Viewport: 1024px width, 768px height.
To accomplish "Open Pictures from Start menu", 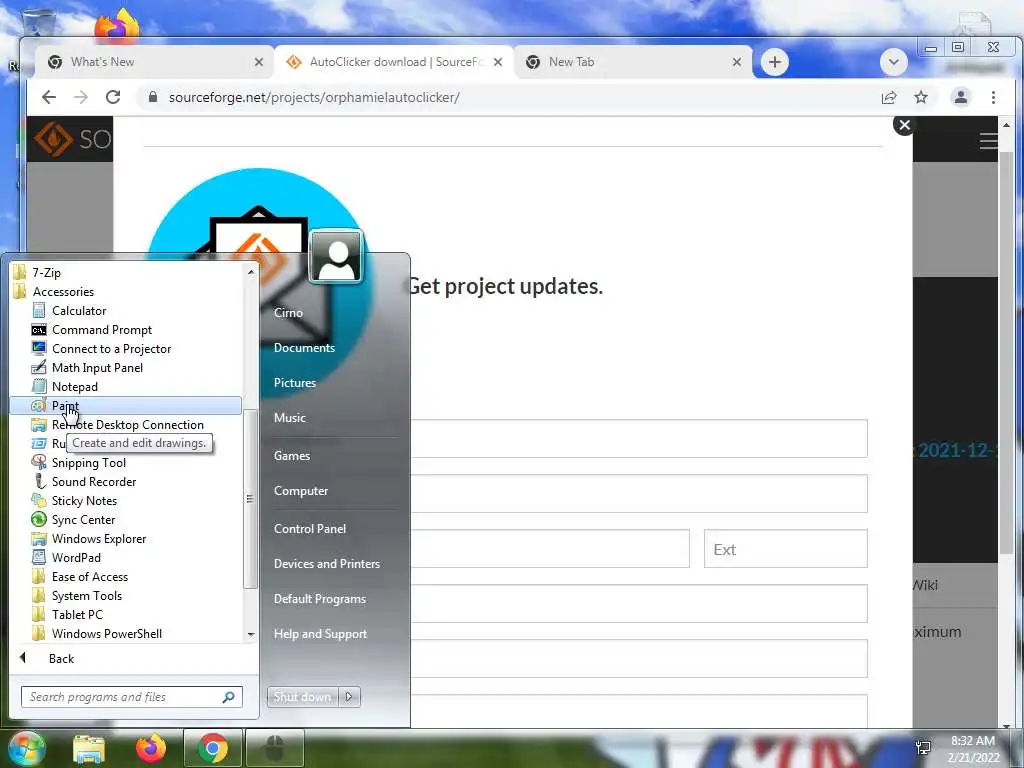I will coord(295,383).
